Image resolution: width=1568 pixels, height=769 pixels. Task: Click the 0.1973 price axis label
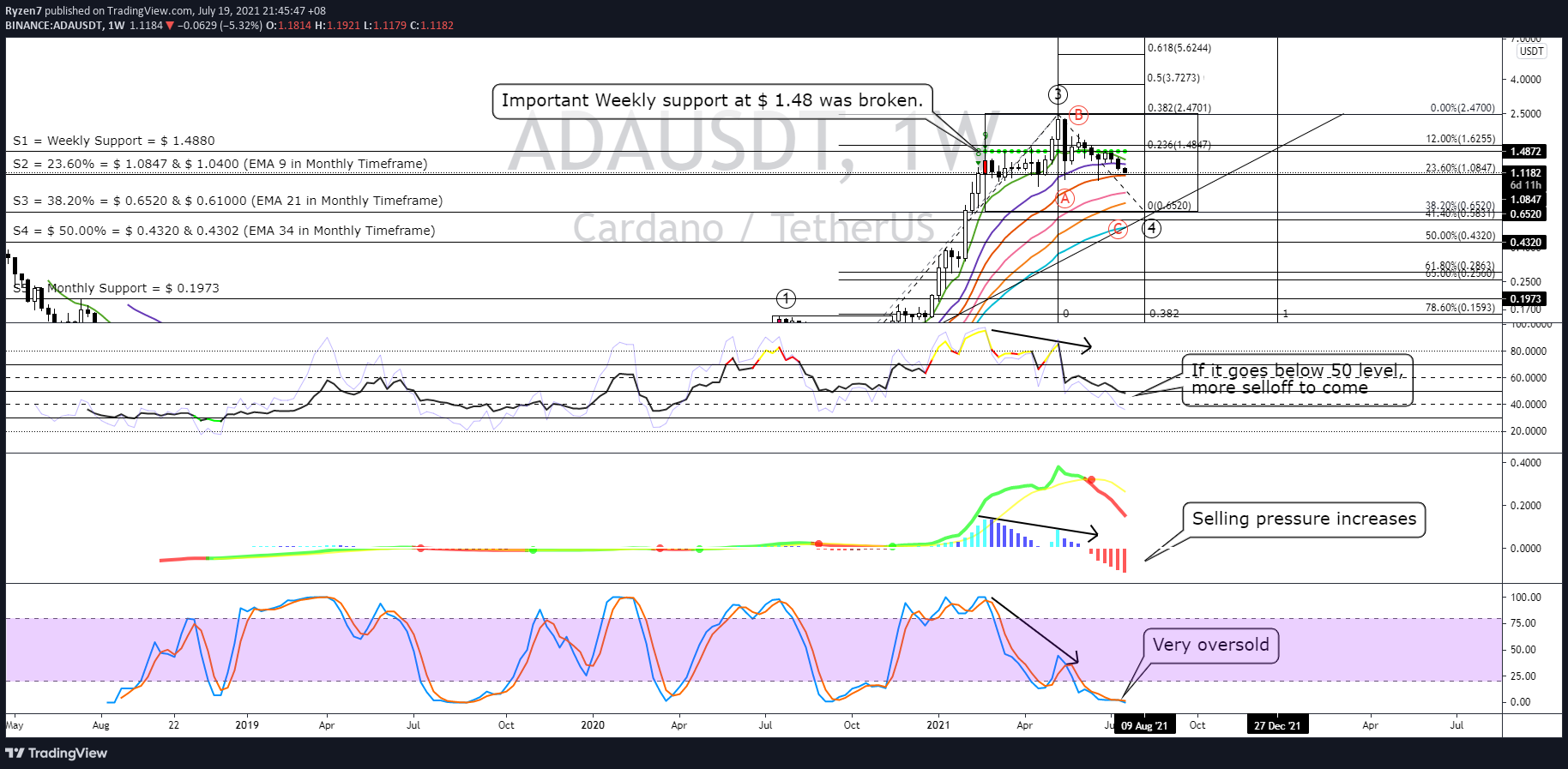(x=1526, y=299)
